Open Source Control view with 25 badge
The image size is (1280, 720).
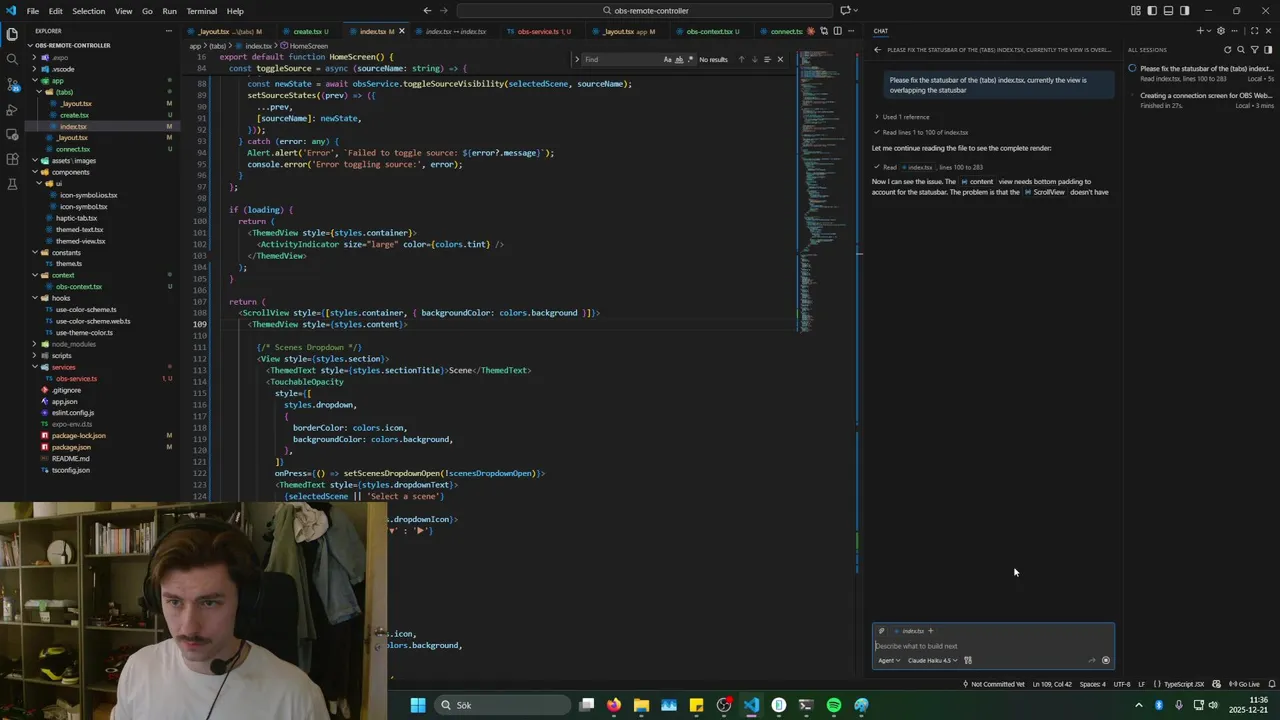(12, 84)
